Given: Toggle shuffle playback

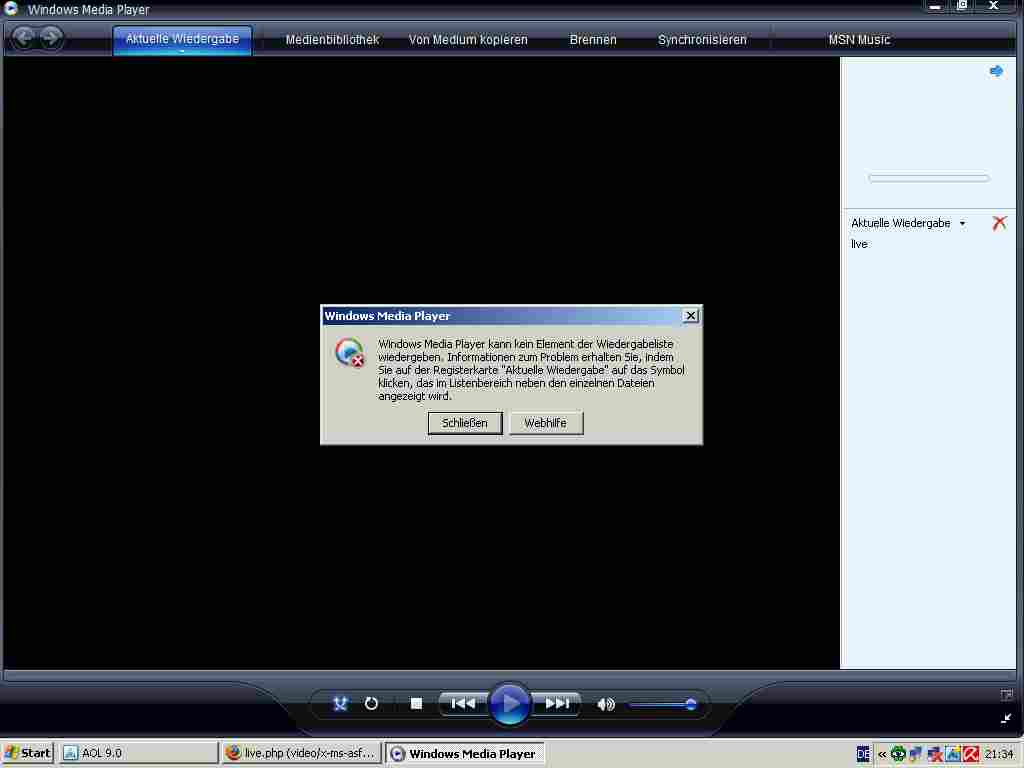Looking at the screenshot, I should pos(340,703).
